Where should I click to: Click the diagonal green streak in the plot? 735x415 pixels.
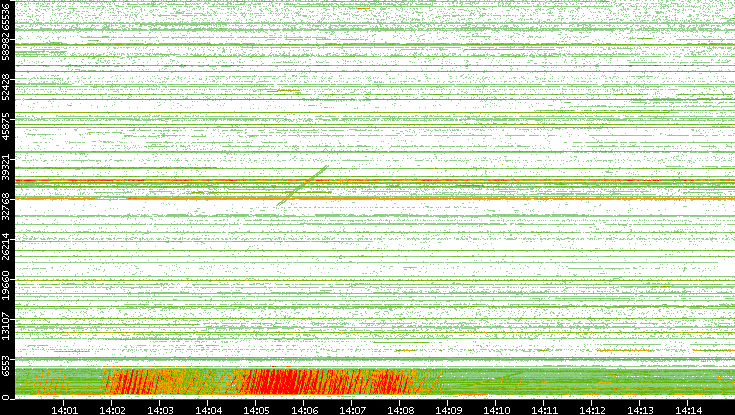pyautogui.click(x=302, y=185)
